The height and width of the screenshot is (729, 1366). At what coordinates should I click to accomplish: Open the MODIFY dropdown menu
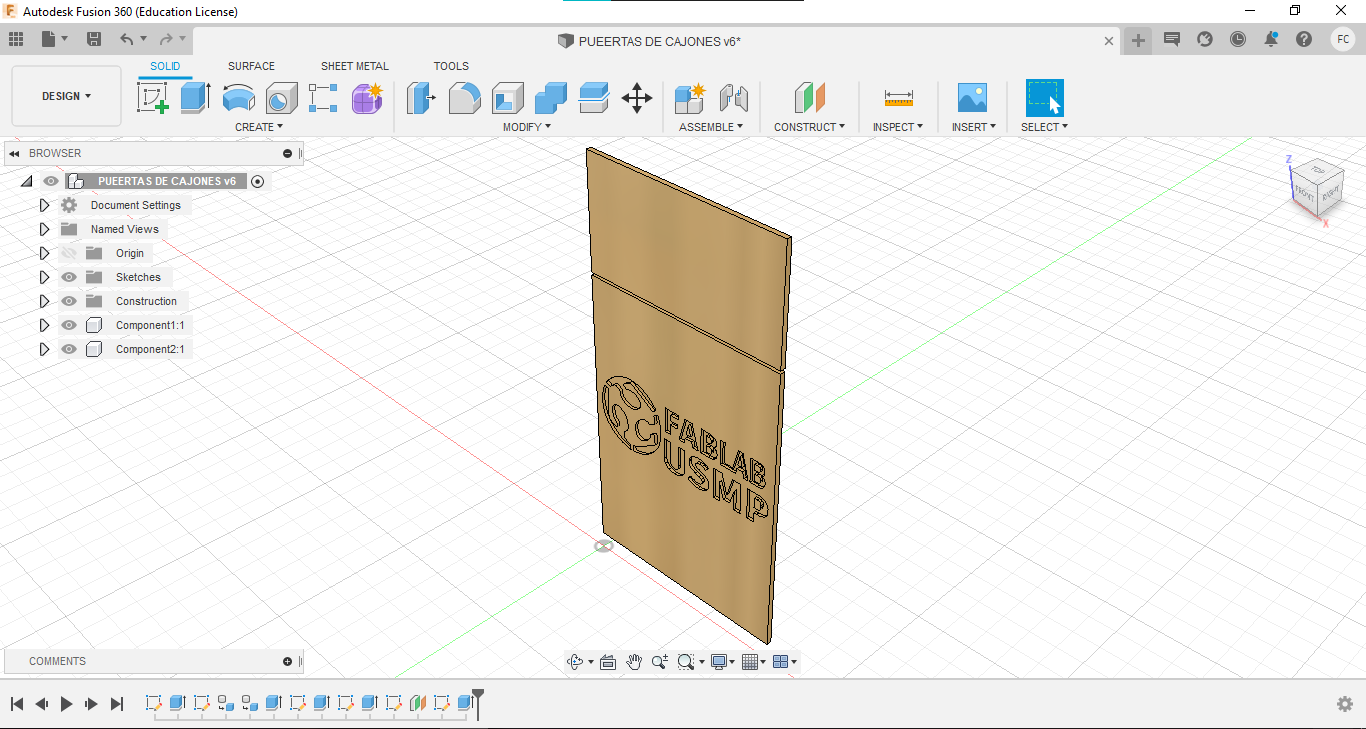(x=527, y=127)
